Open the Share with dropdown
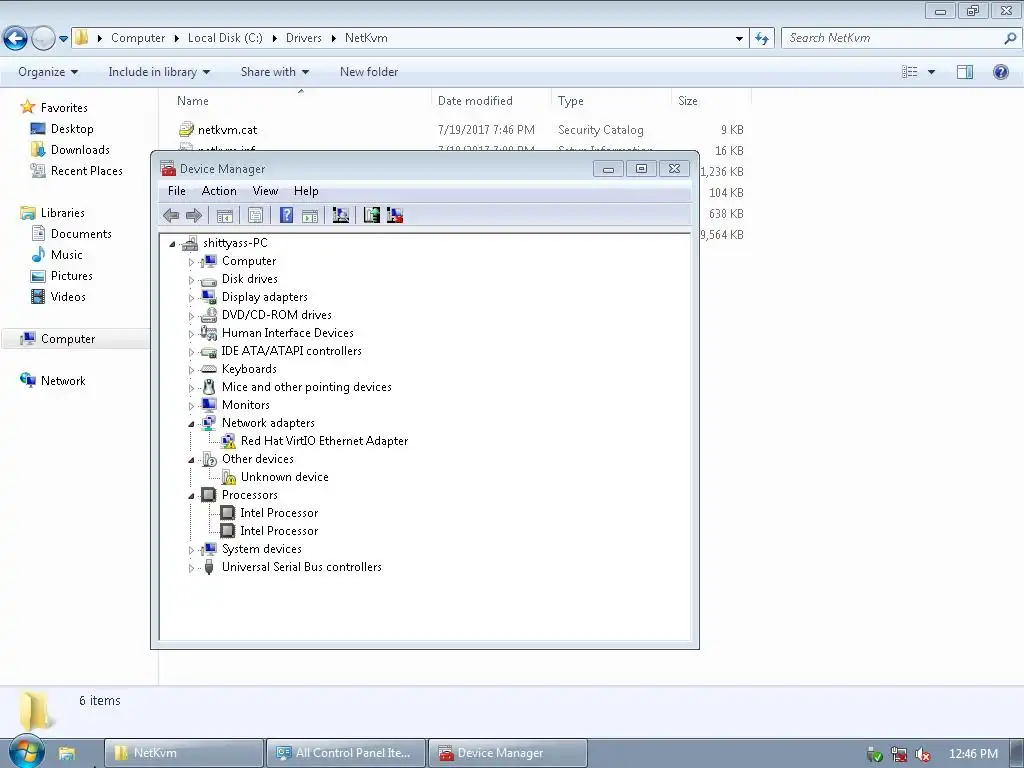This screenshot has height=768, width=1024. point(275,72)
